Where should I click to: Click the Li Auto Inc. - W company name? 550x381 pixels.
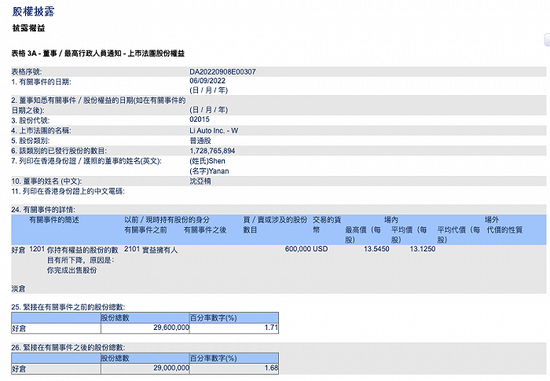click(214, 131)
